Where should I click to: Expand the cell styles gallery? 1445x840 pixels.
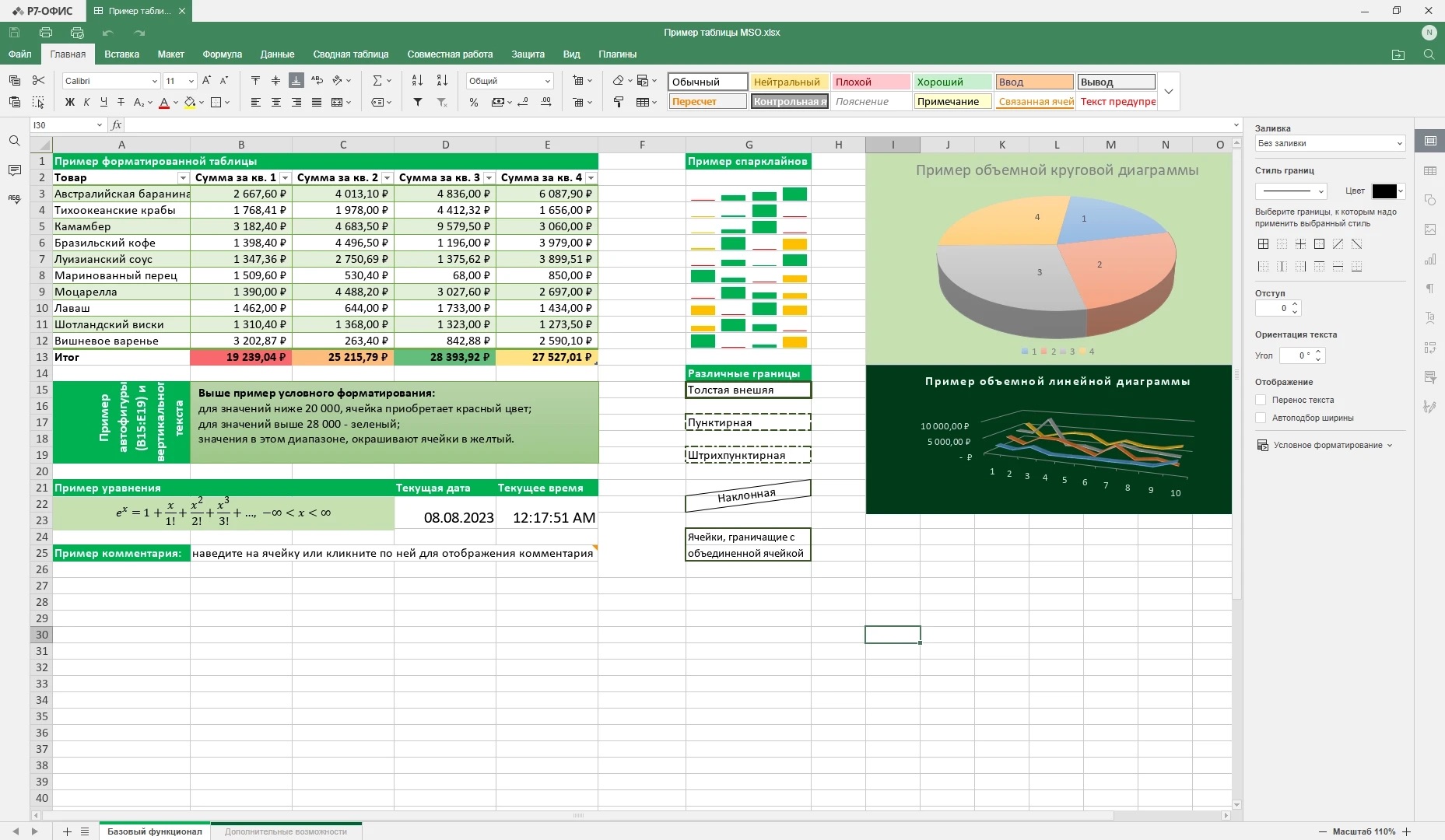click(1168, 92)
